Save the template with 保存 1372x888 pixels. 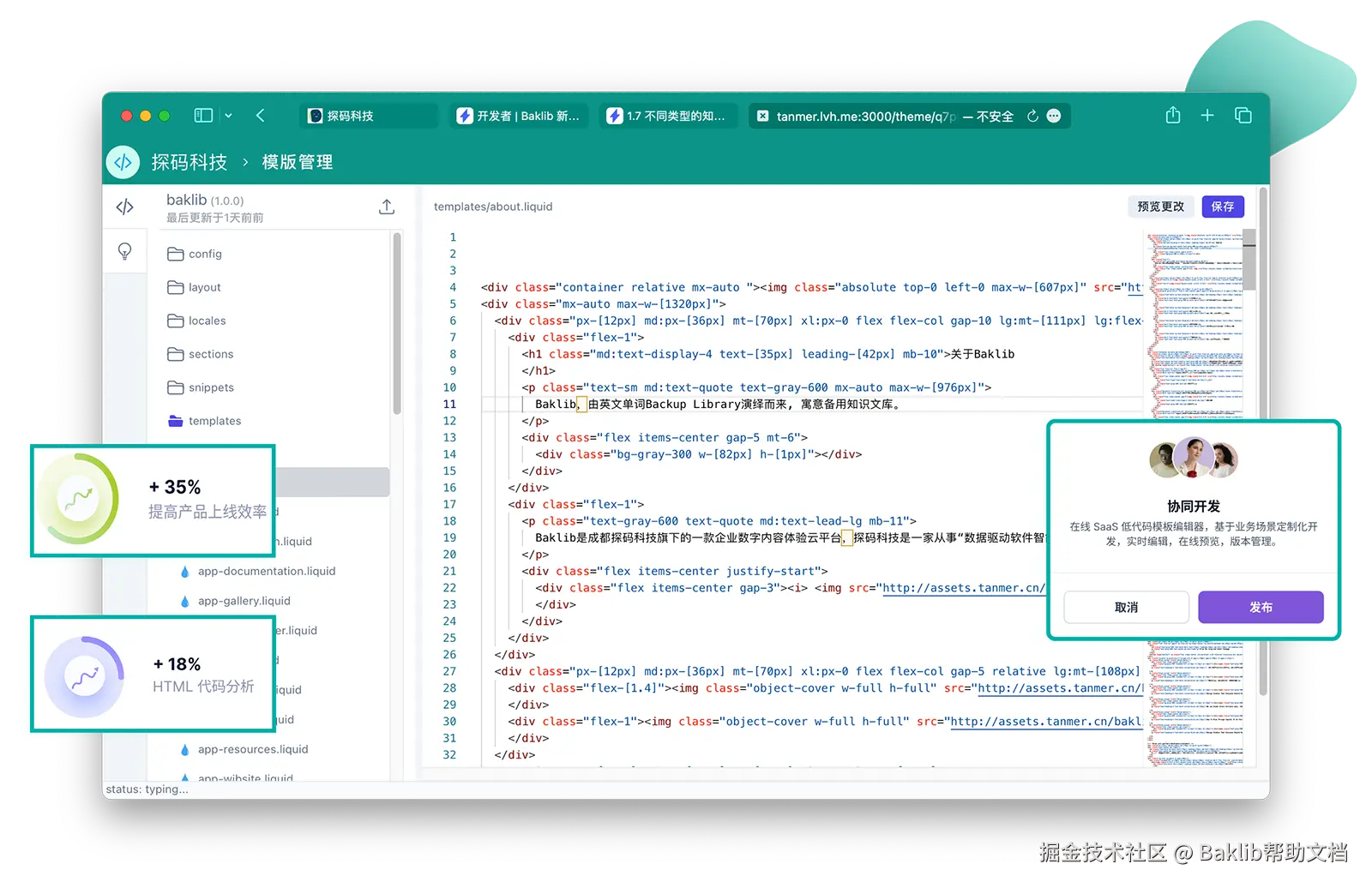point(1223,207)
